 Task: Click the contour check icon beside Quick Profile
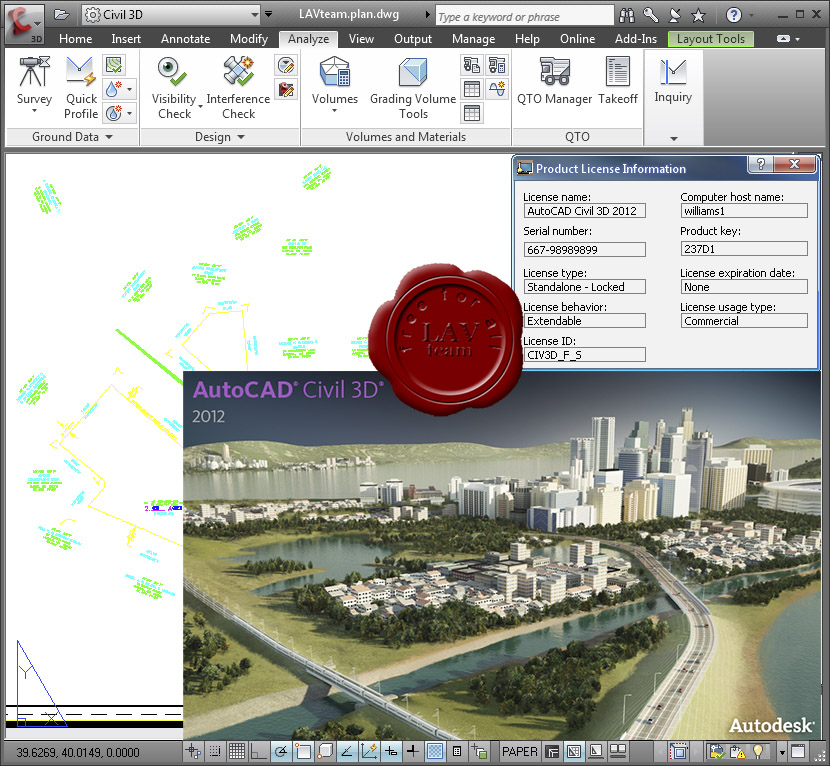pos(114,65)
